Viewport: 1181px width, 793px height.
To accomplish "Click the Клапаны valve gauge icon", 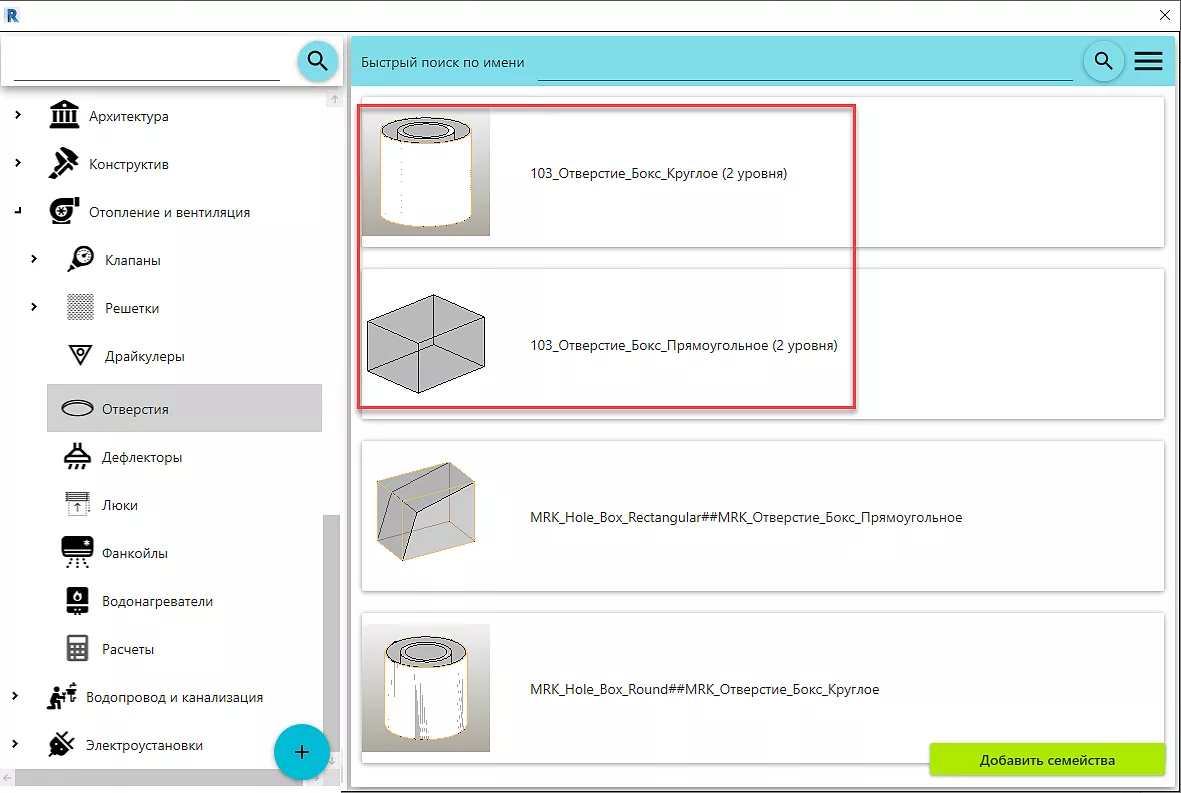I will pos(81,260).
